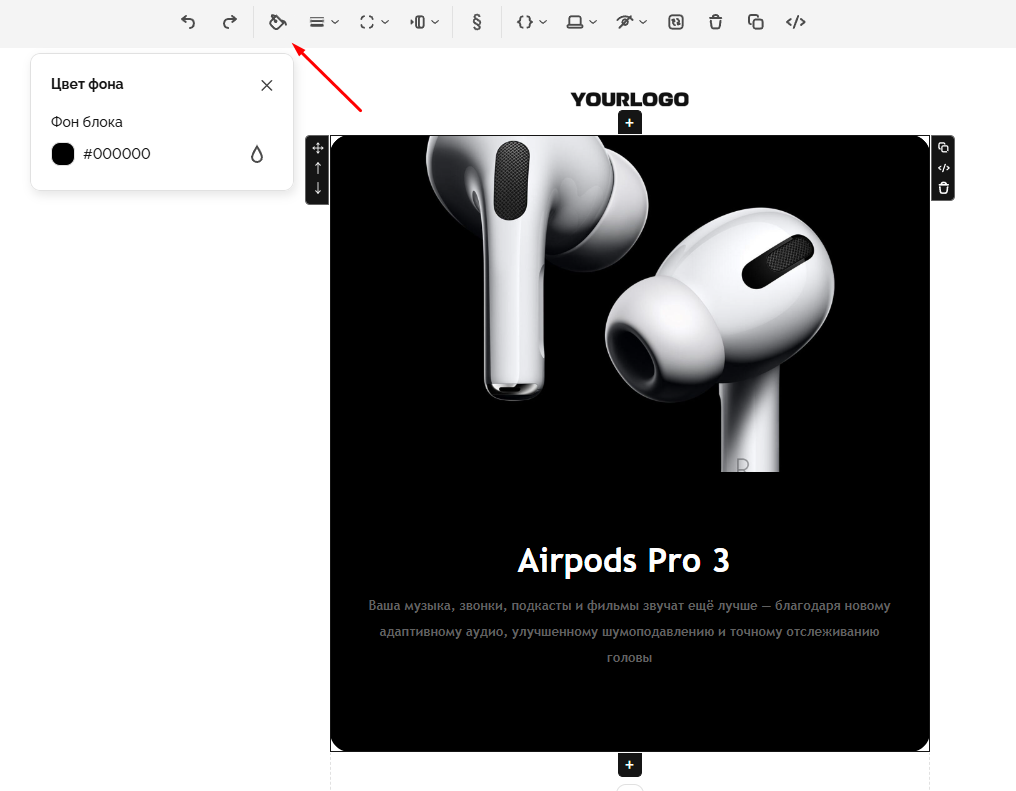This screenshot has height=791, width=1016.
Task: Click the undo arrow in the toolbar
Action: 188,22
